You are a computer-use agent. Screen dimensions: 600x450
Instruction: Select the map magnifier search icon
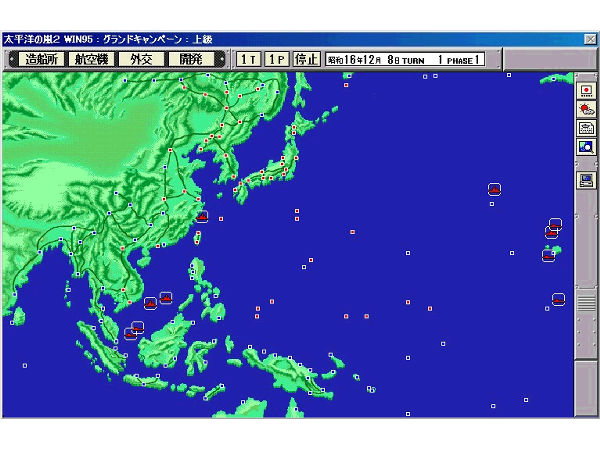coord(586,147)
